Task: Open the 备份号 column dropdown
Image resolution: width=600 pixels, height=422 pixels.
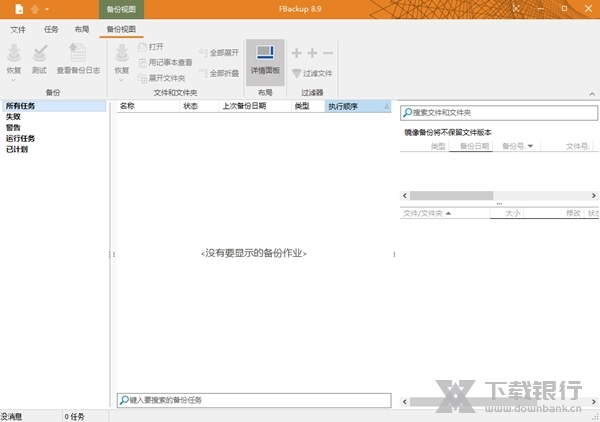Action: 530,146
